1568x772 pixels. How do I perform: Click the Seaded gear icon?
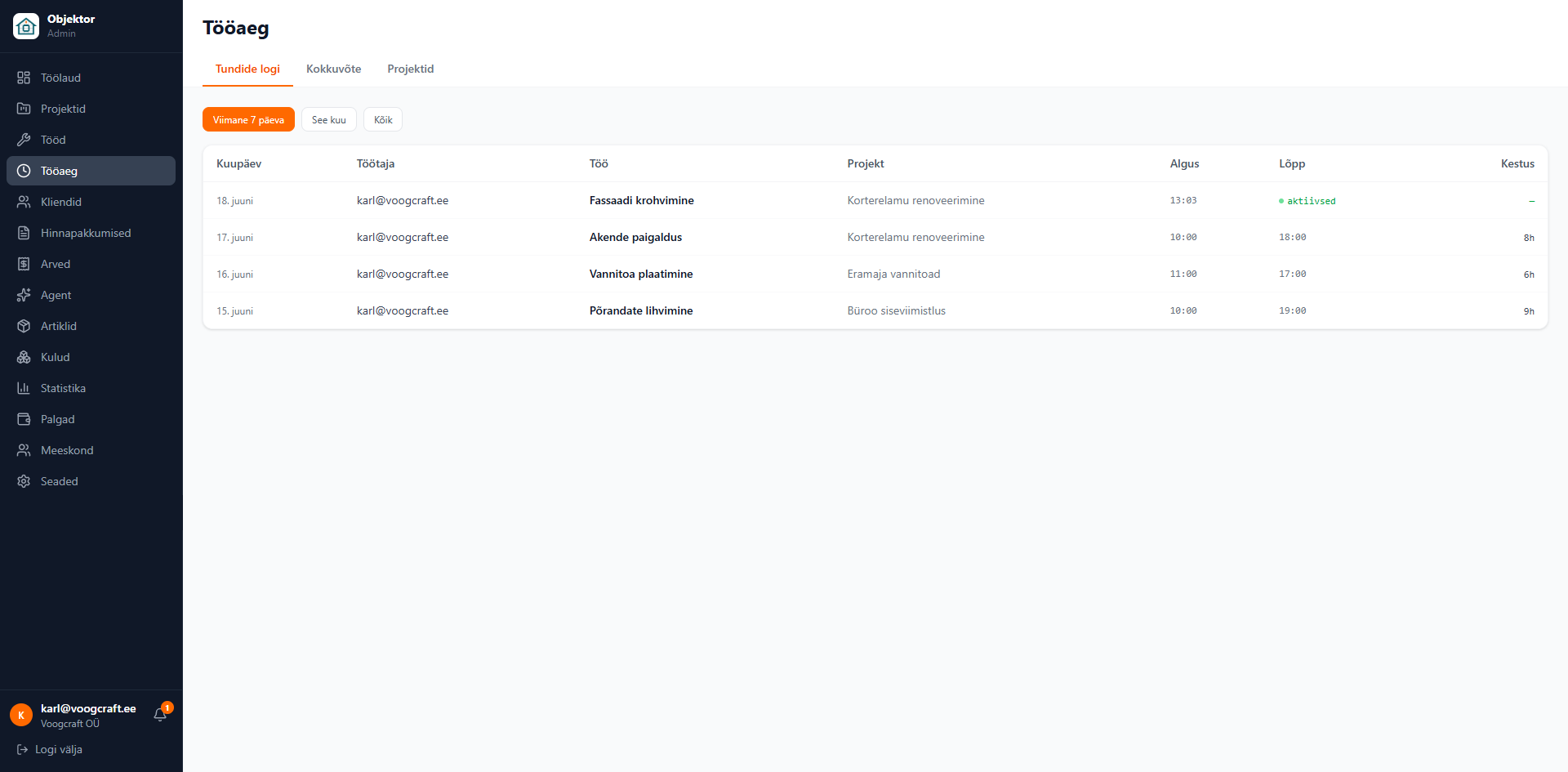tap(24, 481)
